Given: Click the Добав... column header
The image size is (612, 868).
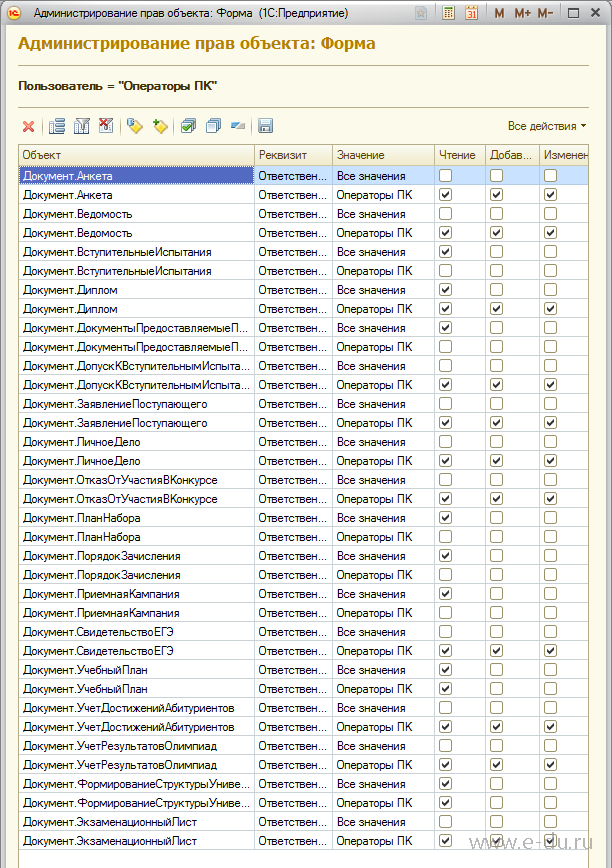Looking at the screenshot, I should [512, 155].
